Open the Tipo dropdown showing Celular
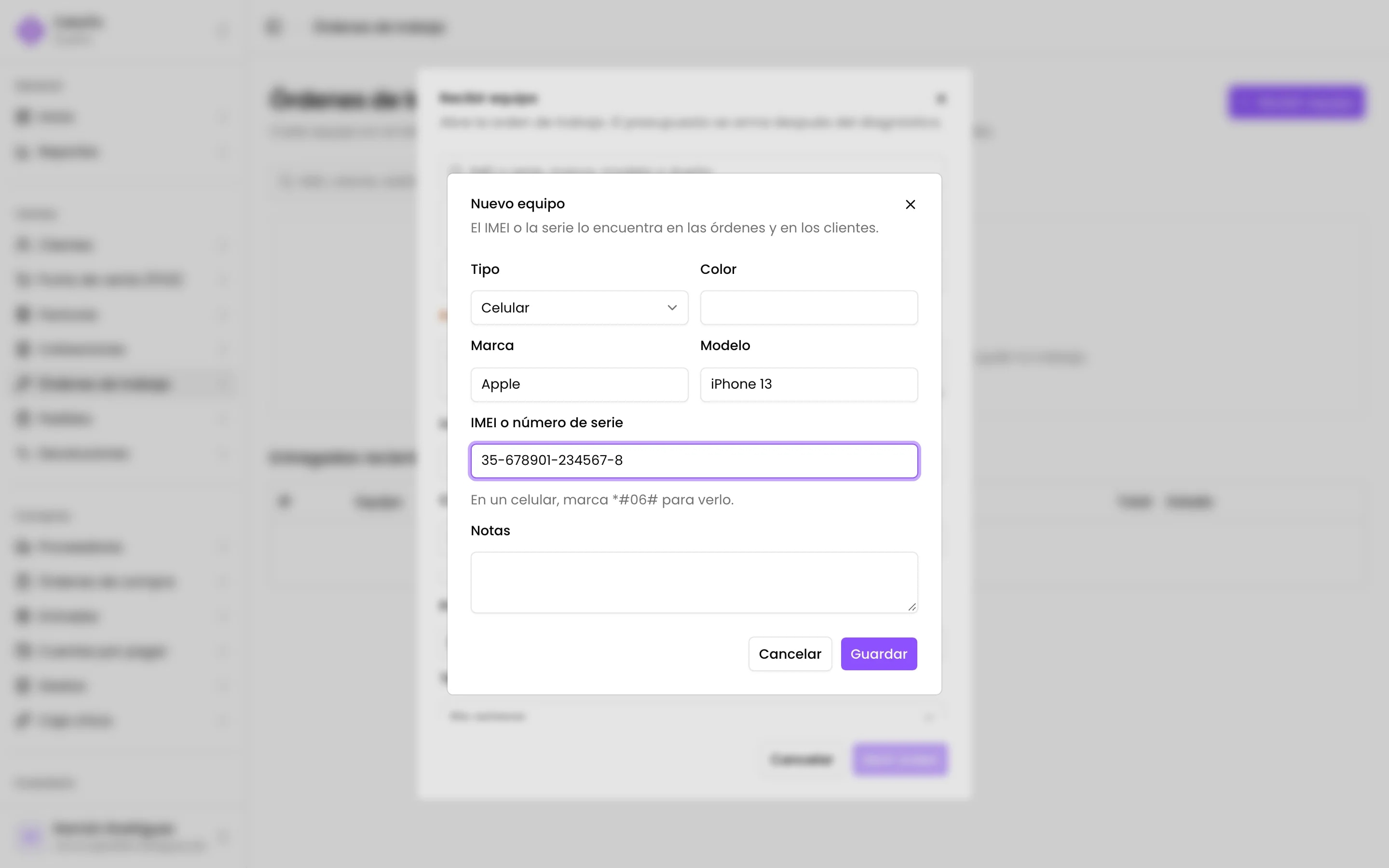Screen dimensions: 1389x868 tap(579, 308)
